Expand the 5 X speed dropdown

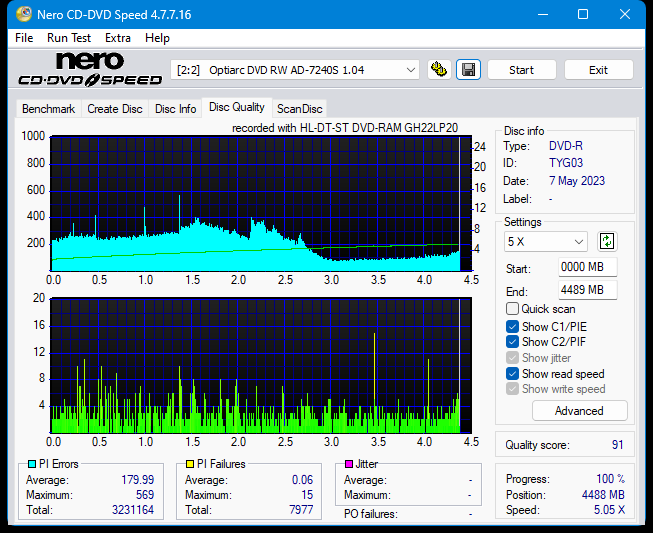(x=546, y=242)
